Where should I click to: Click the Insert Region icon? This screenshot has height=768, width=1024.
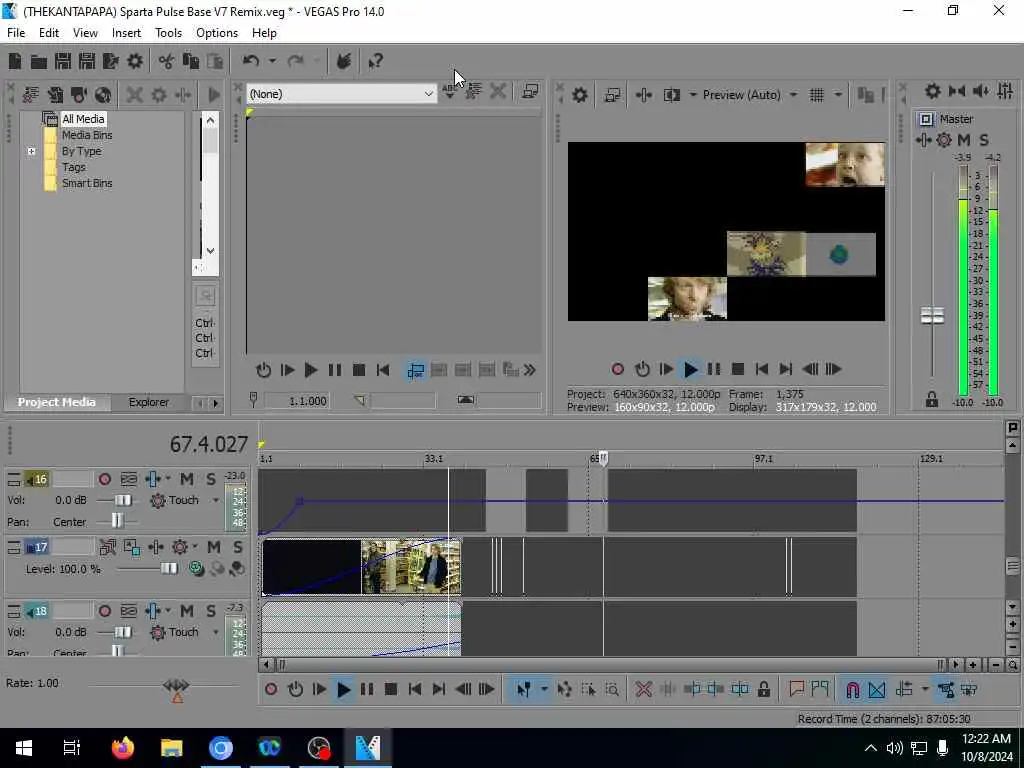tap(820, 689)
